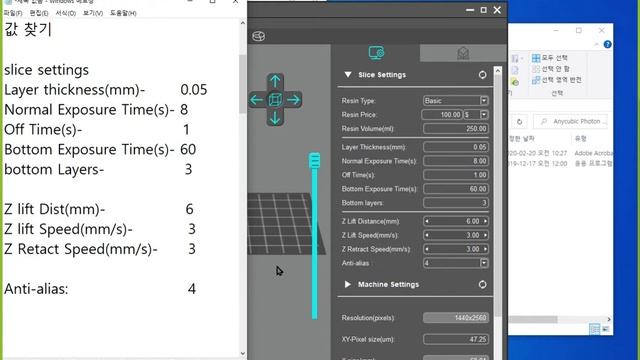Open the 보기(V) menu in Notepad
The height and width of the screenshot is (360, 640).
93,13
